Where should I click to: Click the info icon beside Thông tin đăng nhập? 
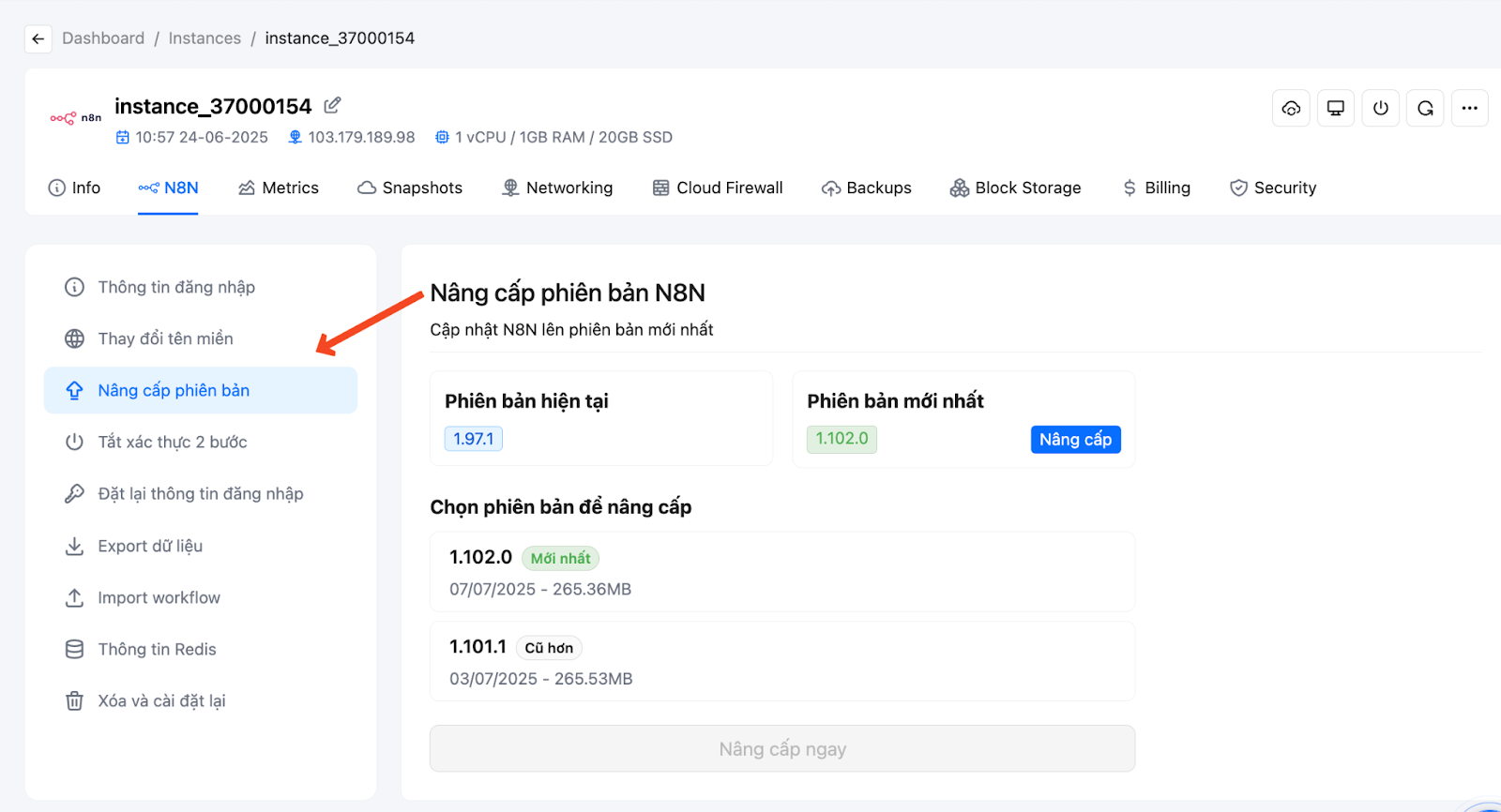pyautogui.click(x=74, y=287)
